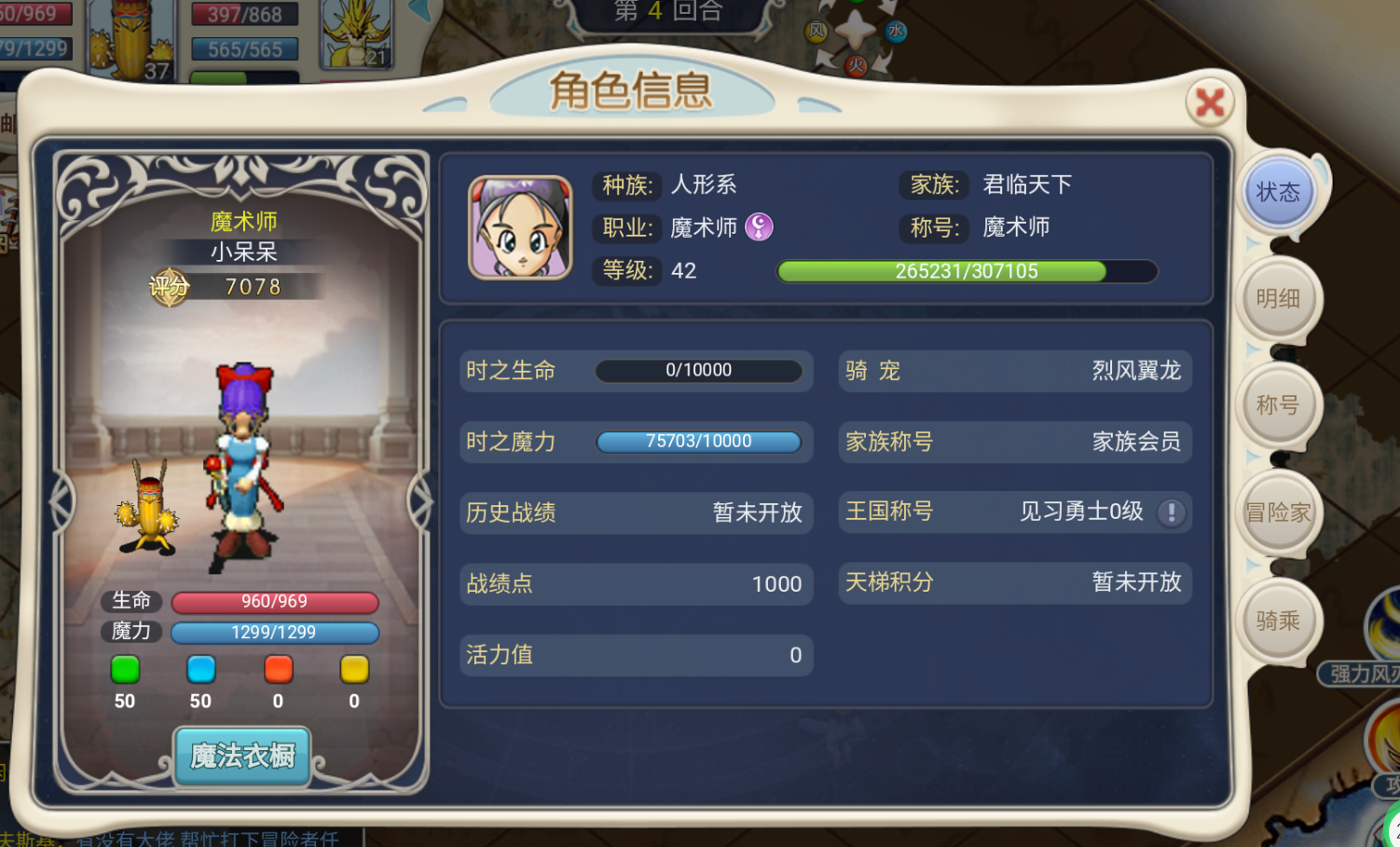The image size is (1400, 847).
Task: Select the 冒险家 tab
Action: pyautogui.click(x=1278, y=512)
